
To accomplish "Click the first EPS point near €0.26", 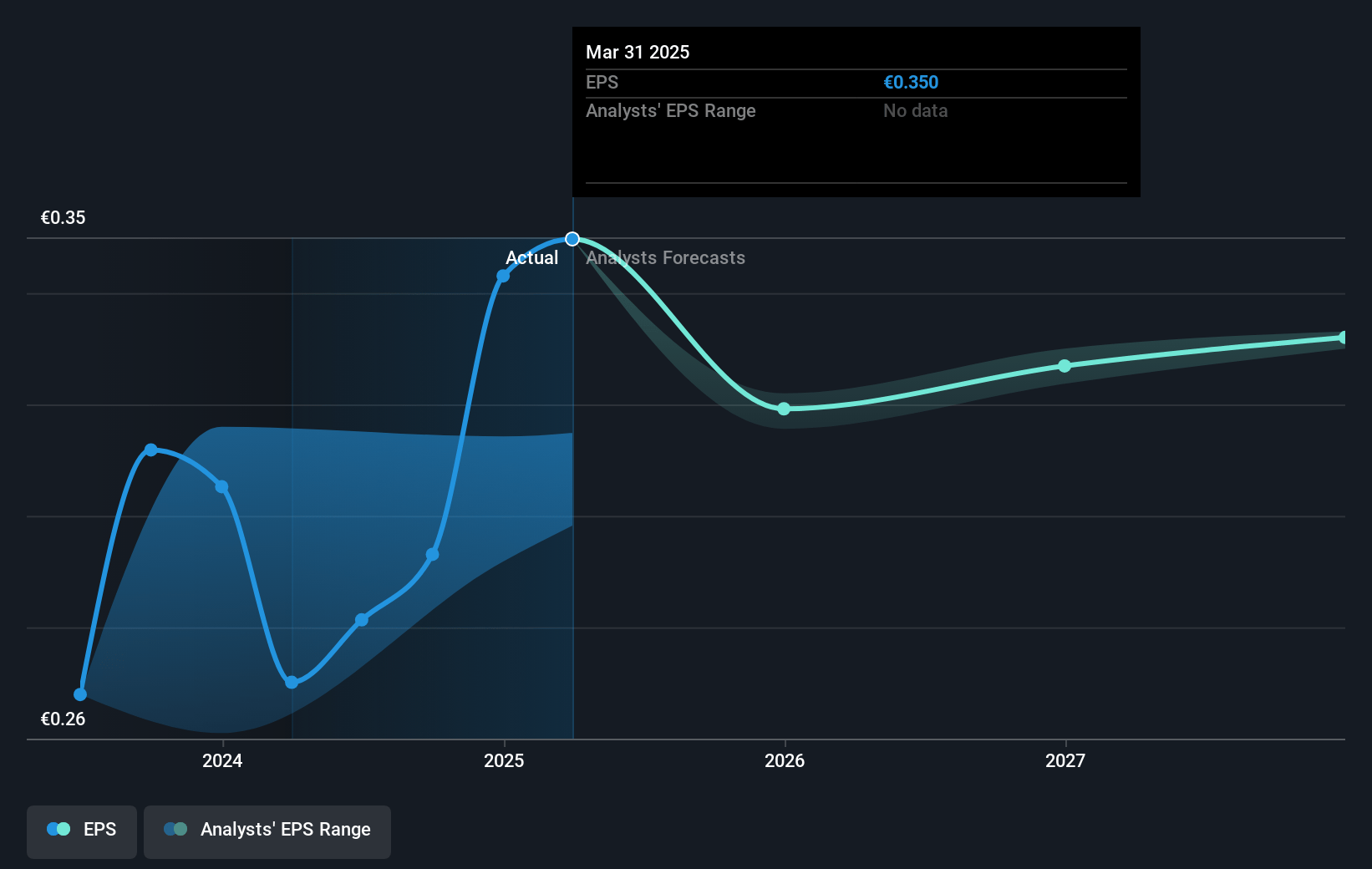I will pos(80,694).
